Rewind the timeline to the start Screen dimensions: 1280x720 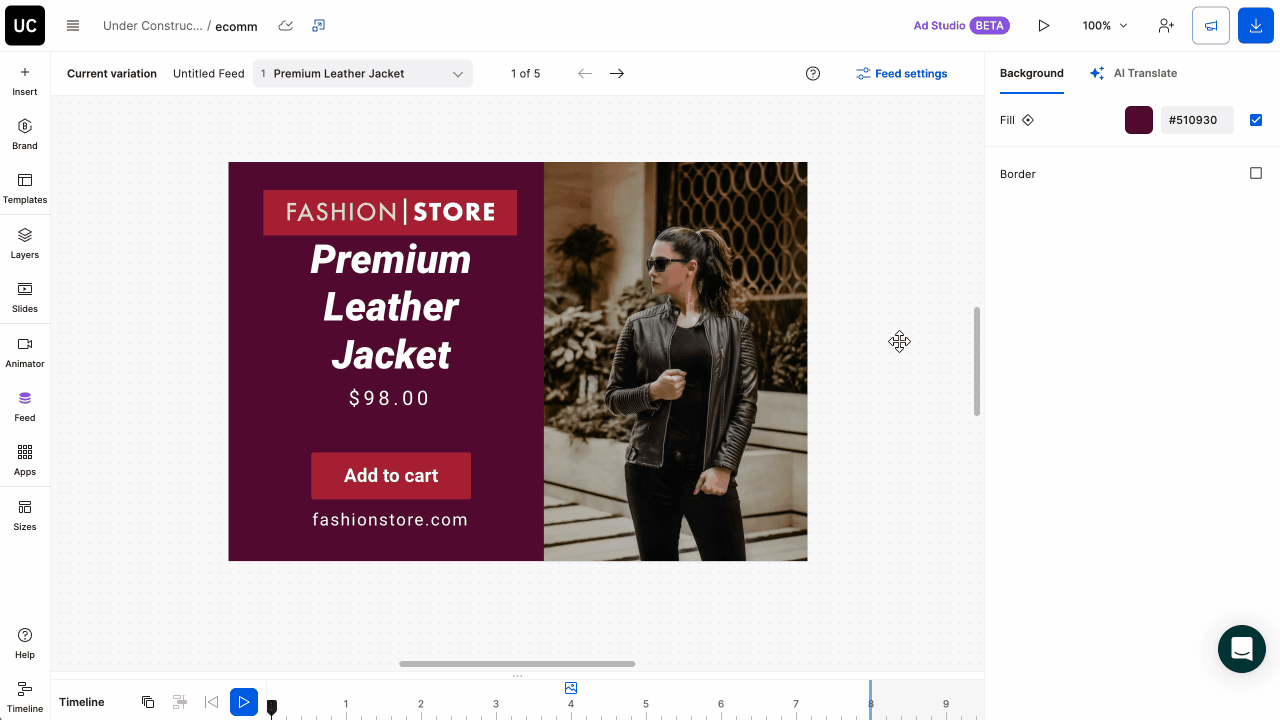[211, 702]
